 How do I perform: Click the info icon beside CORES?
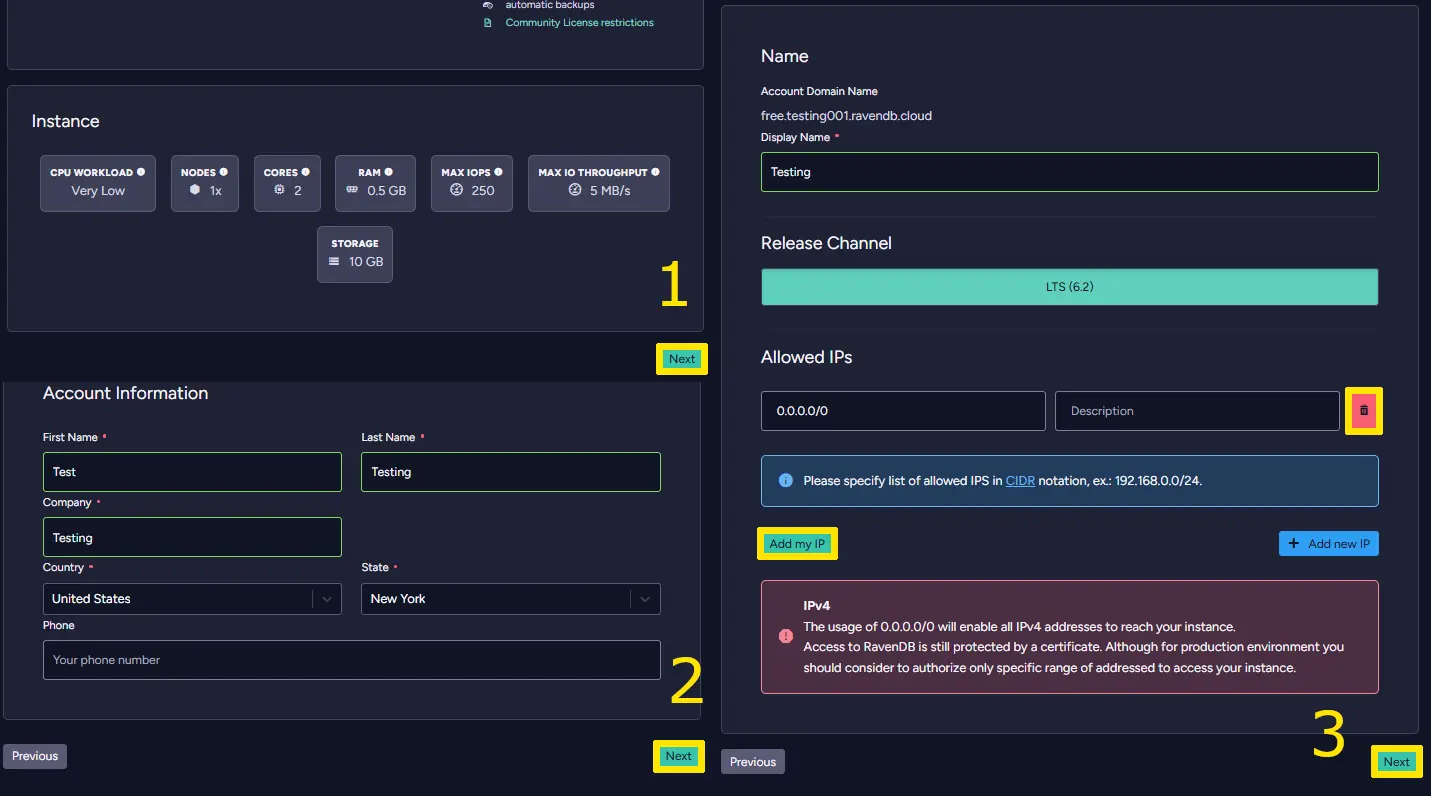(305, 172)
